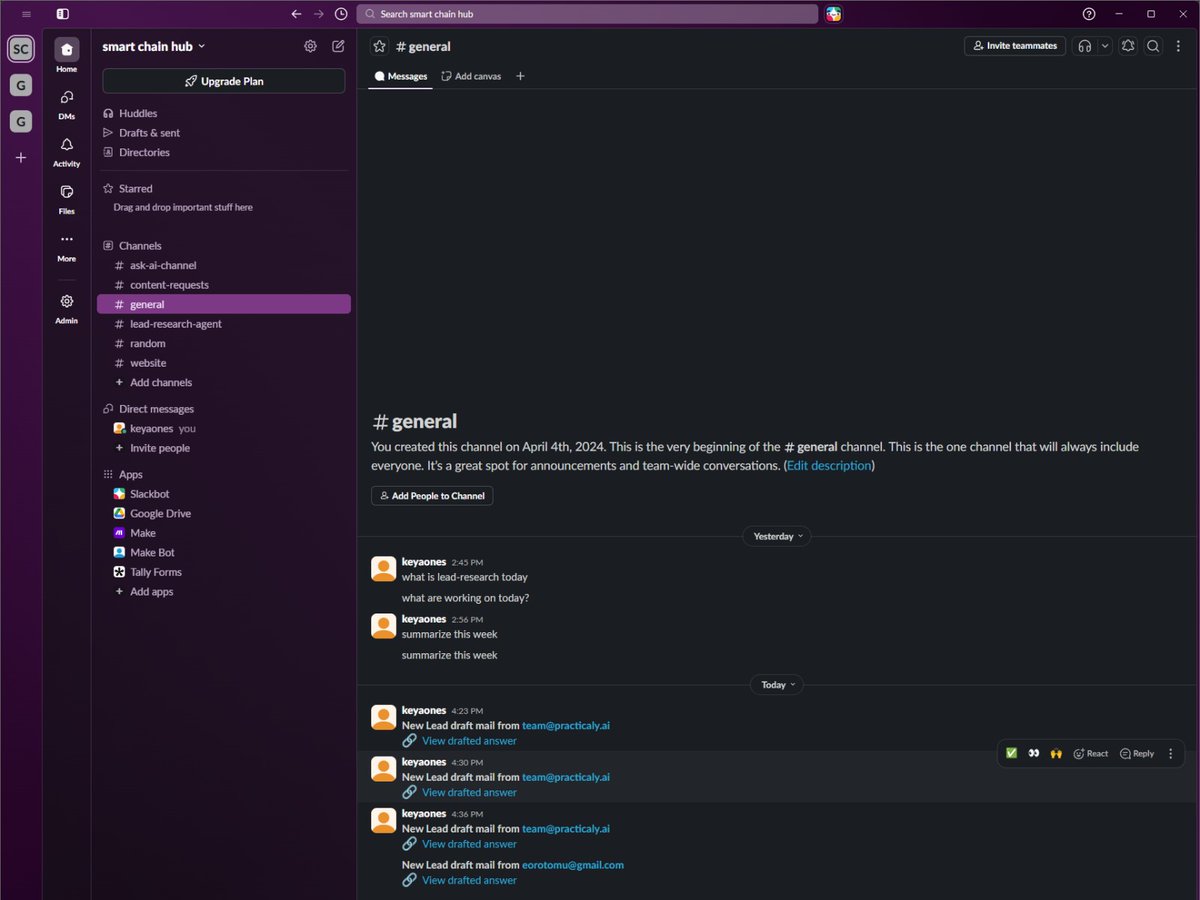Open history with the clock icon

(341, 14)
